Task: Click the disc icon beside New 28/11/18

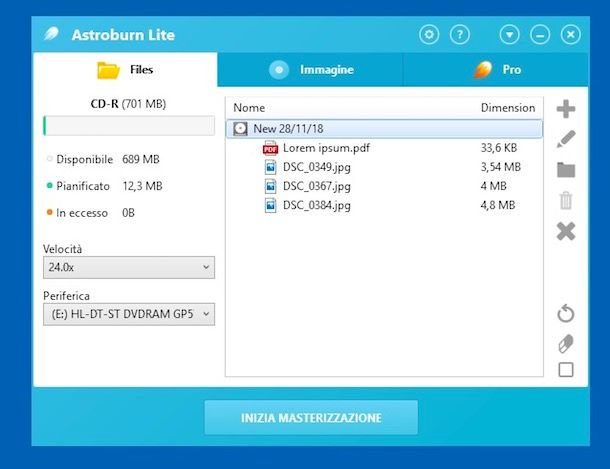Action: pos(240,129)
